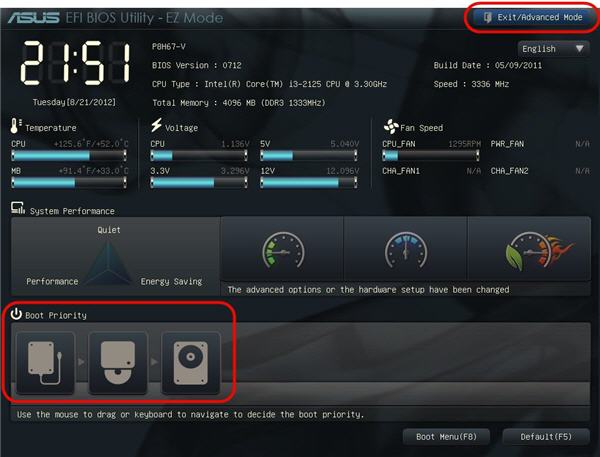Screen dimensions: 600x457
Task: Click the Boot Priority power icon
Action: pos(16,314)
